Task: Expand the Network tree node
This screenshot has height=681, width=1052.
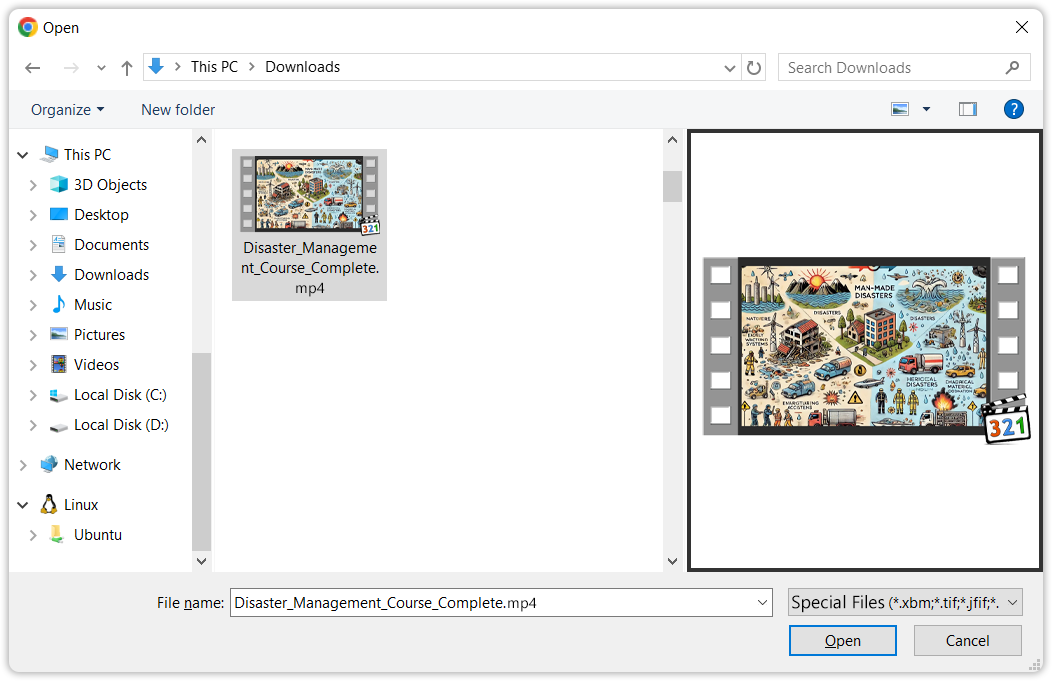Action: 23,465
